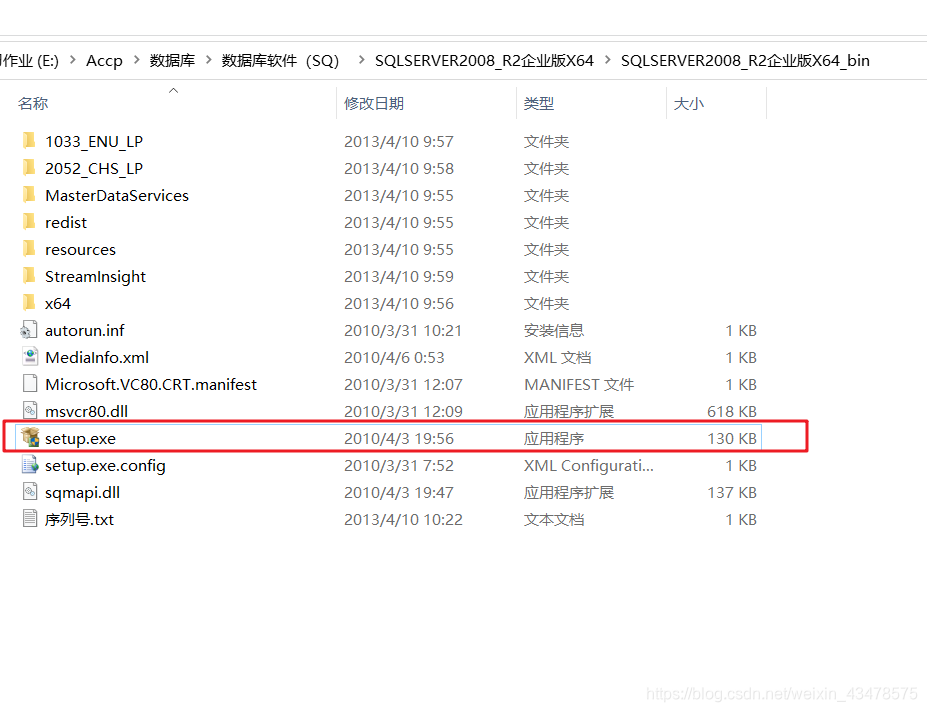The height and width of the screenshot is (712, 927).
Task: Click the sort arrow above 名称 column
Action: coord(173,90)
